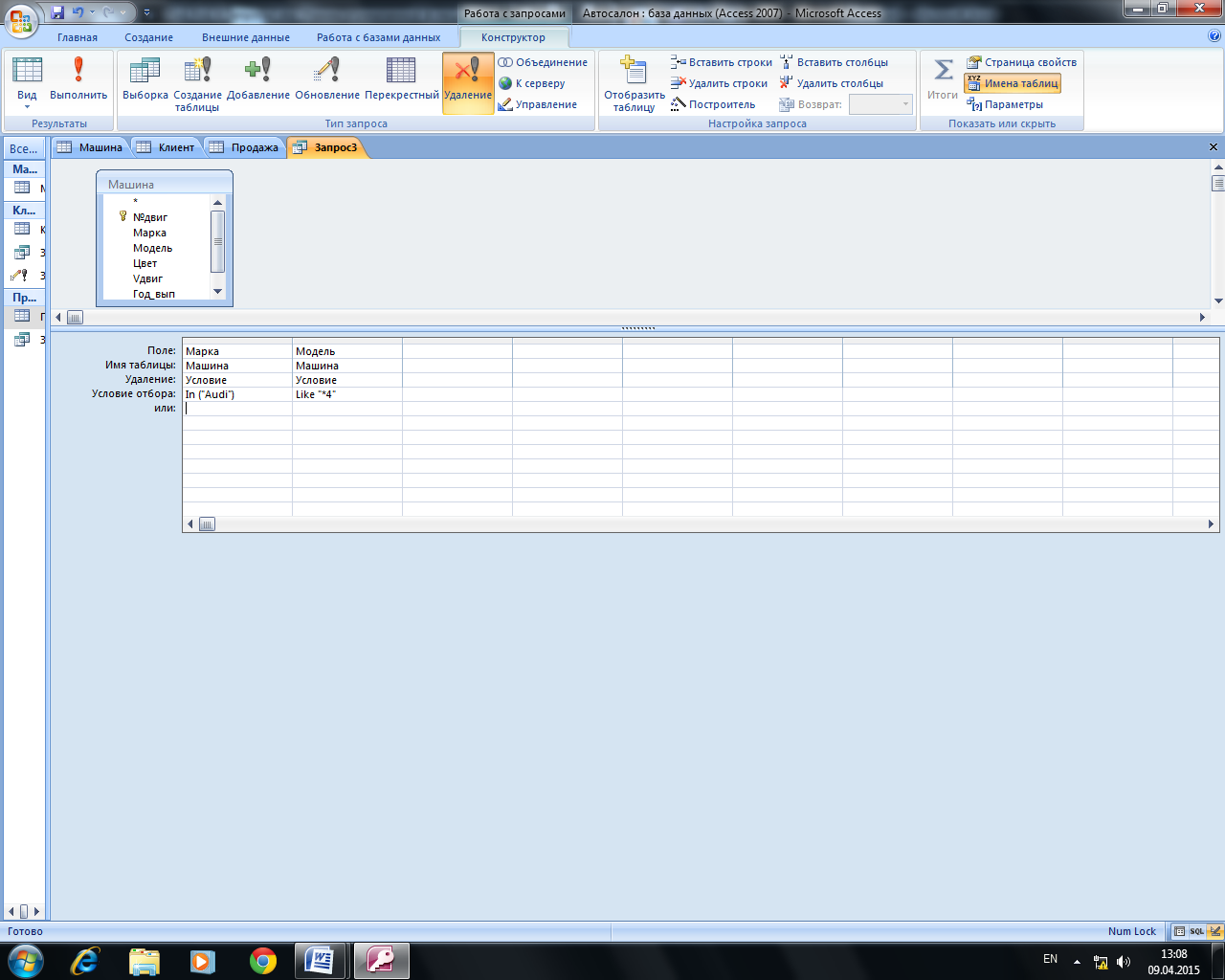
Task: Collapse the Кл... navigation group
Action: pos(24,211)
